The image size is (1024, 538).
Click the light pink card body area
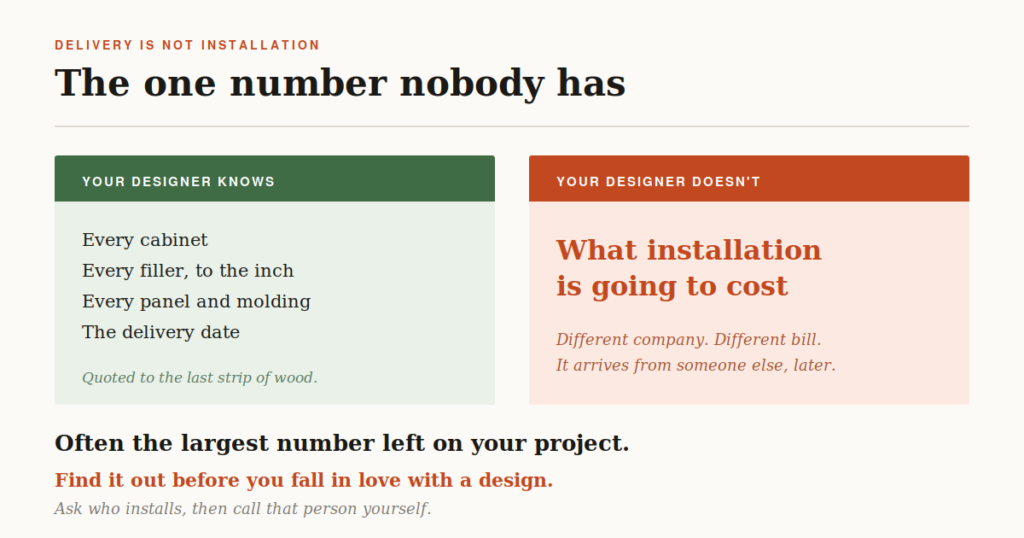(749, 303)
